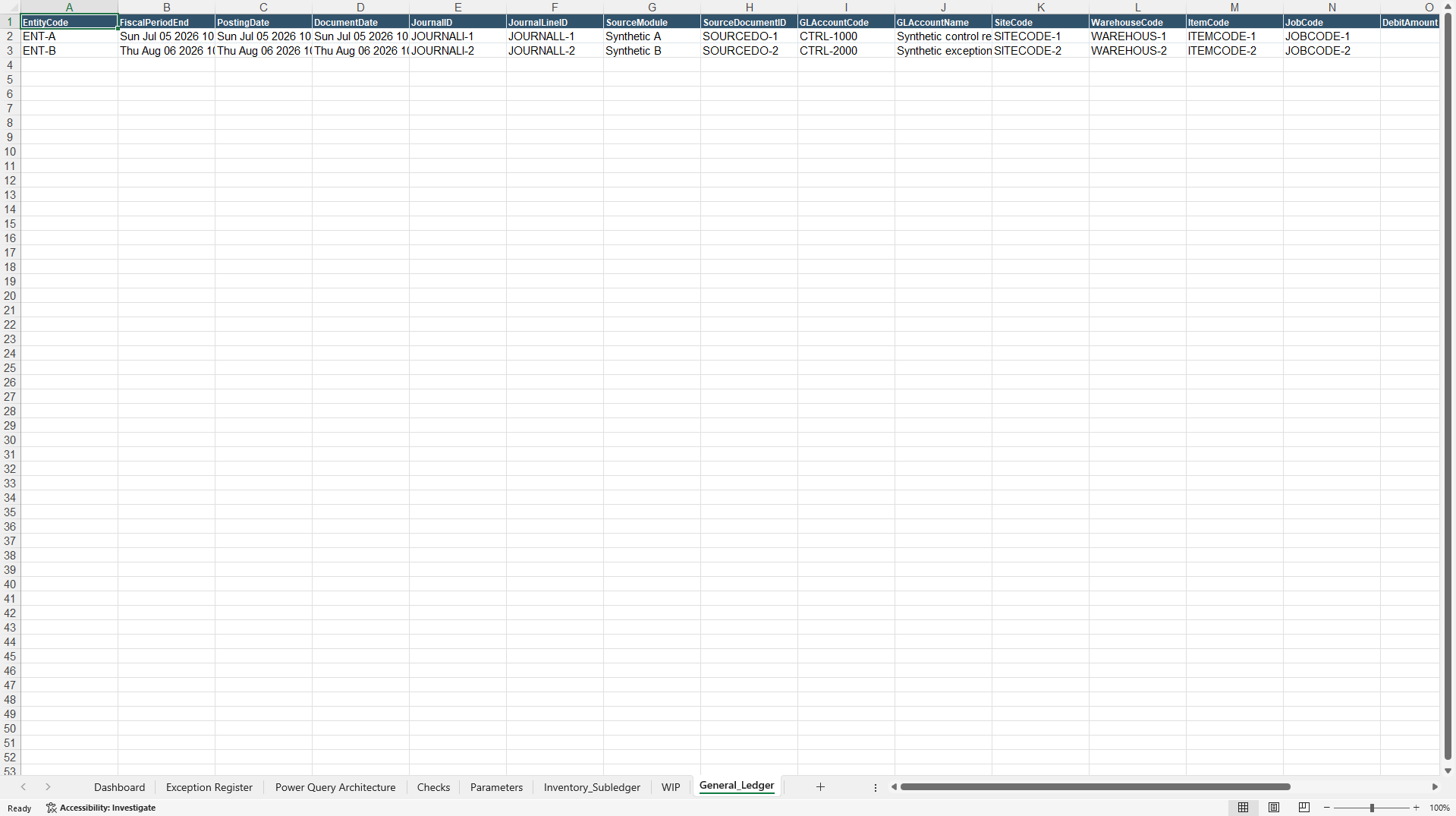Select row 3 header
The height and width of the screenshot is (816, 1456).
point(10,51)
